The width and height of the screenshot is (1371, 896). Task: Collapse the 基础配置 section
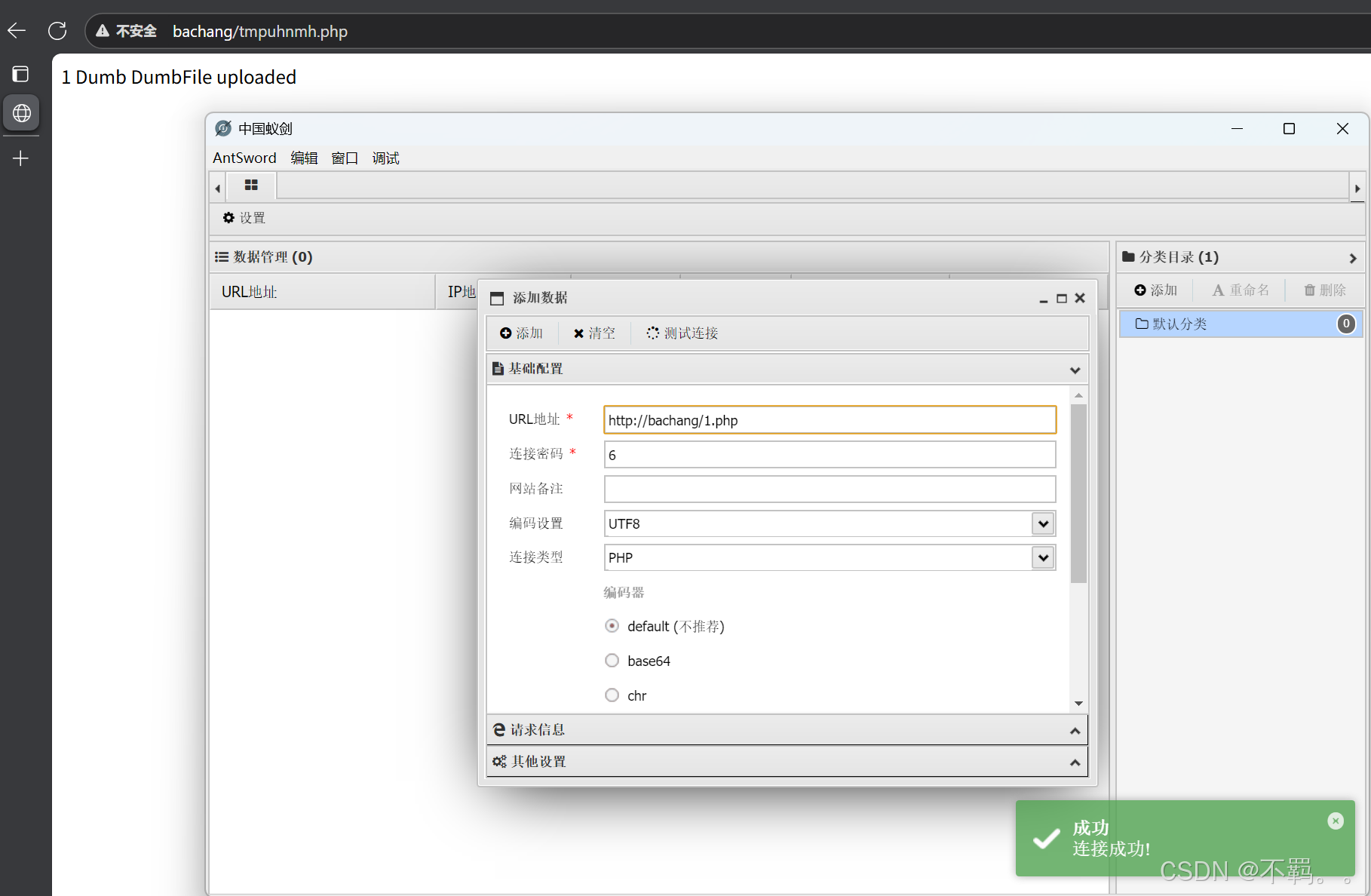click(x=1075, y=370)
